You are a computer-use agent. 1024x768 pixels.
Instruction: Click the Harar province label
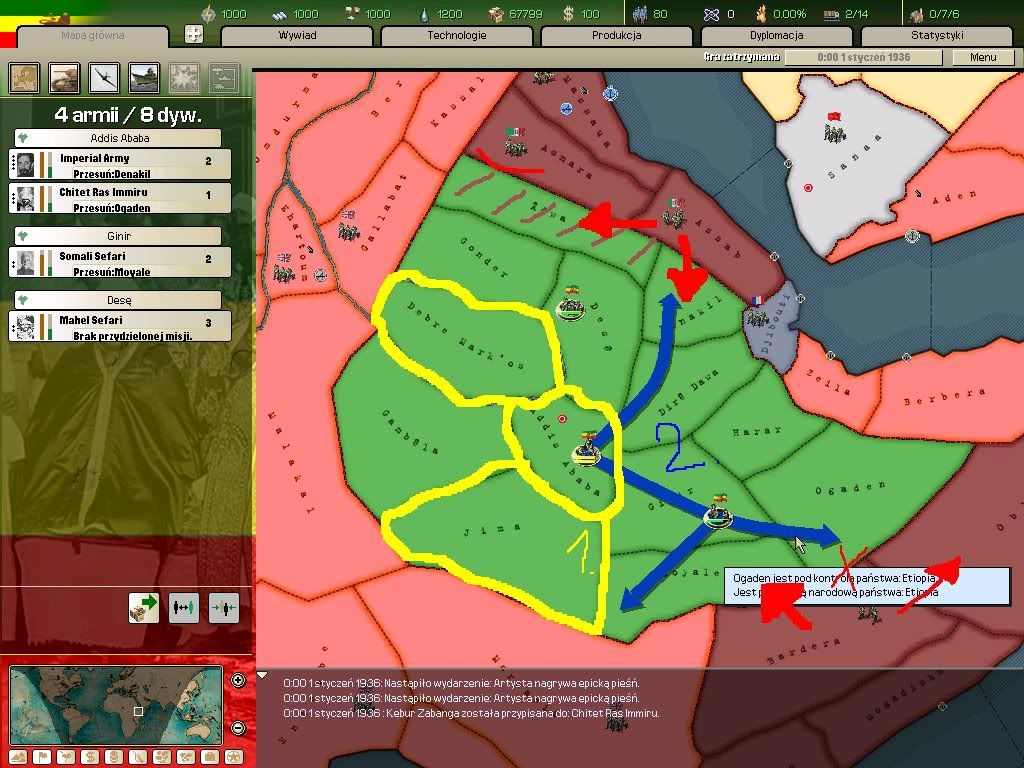757,432
